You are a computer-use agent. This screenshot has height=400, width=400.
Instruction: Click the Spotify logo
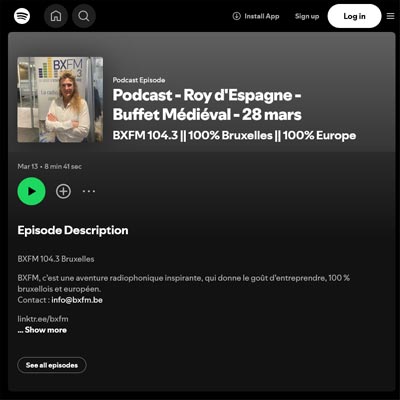tap(22, 16)
